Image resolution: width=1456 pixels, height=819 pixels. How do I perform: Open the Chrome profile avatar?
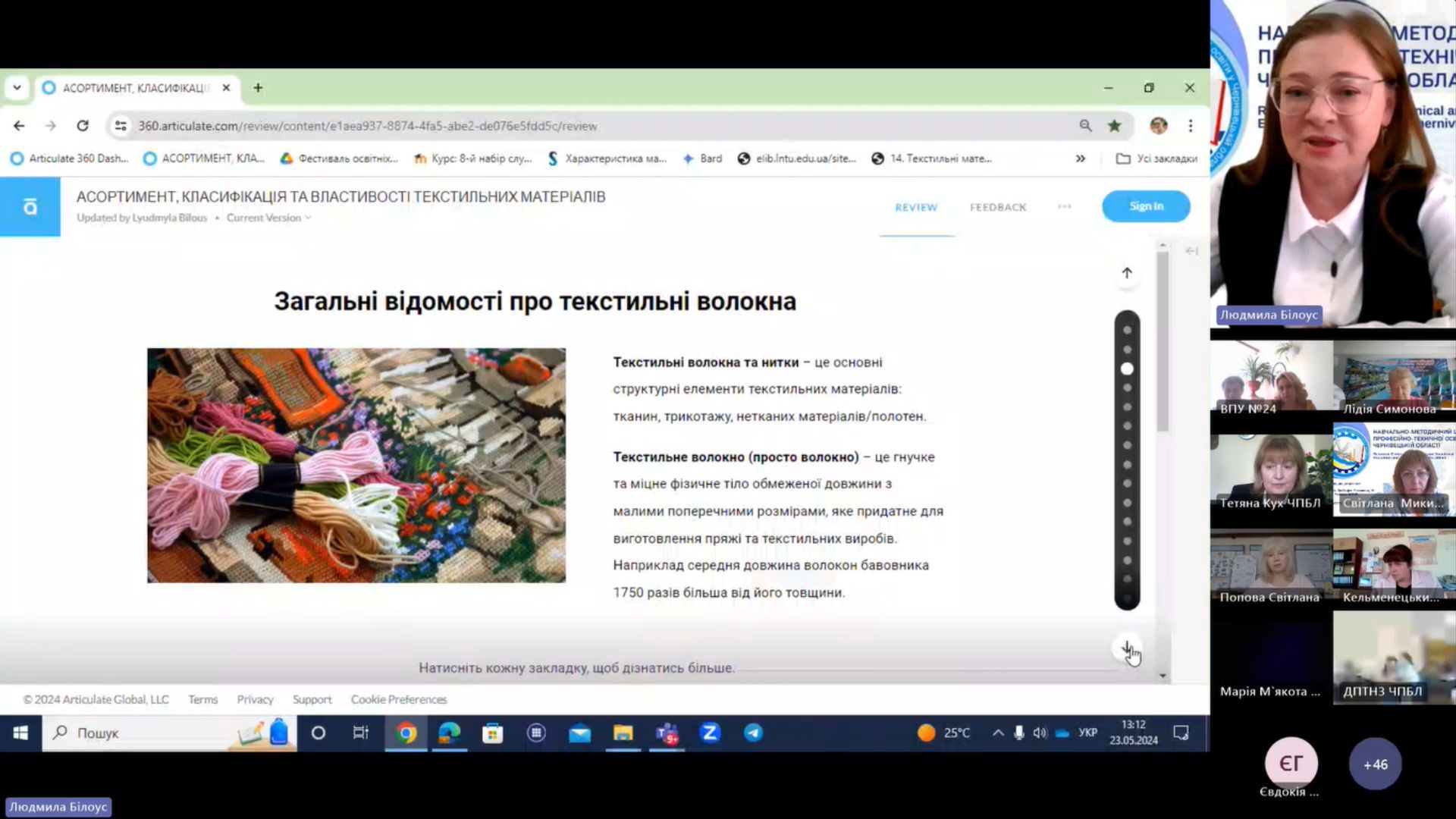coord(1158,126)
